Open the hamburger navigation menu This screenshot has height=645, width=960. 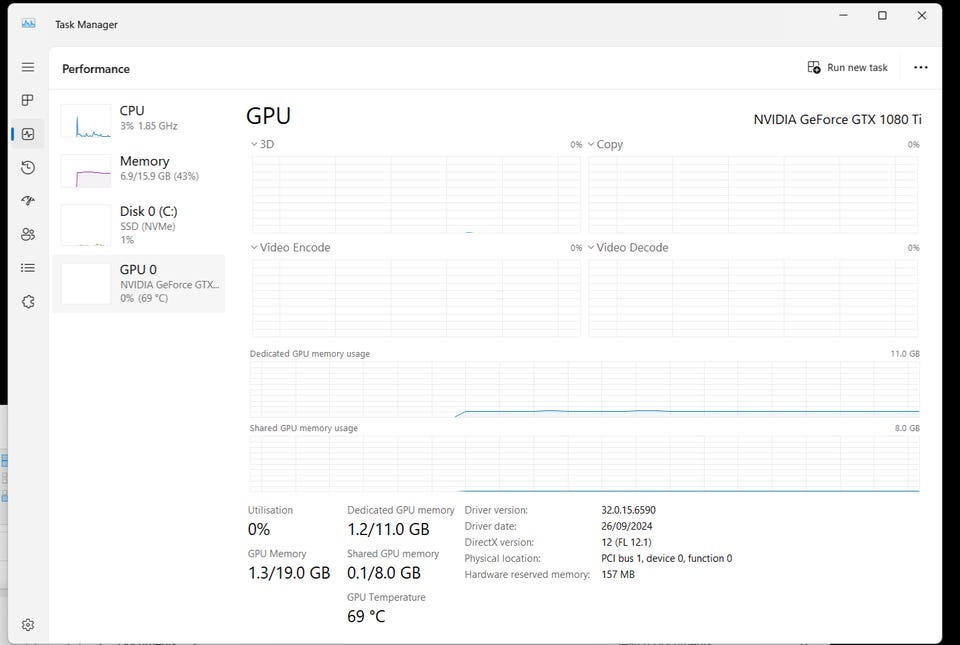(28, 67)
